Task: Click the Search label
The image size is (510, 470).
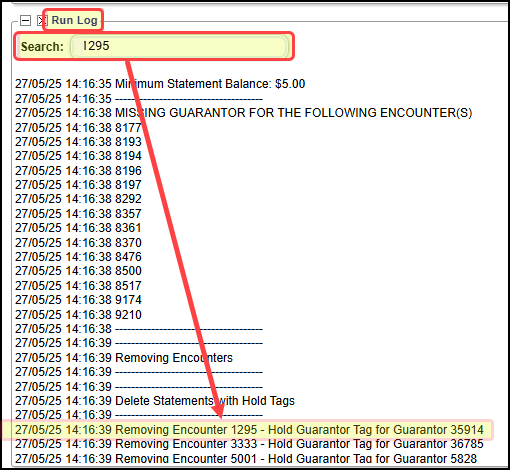Action: click(42, 47)
